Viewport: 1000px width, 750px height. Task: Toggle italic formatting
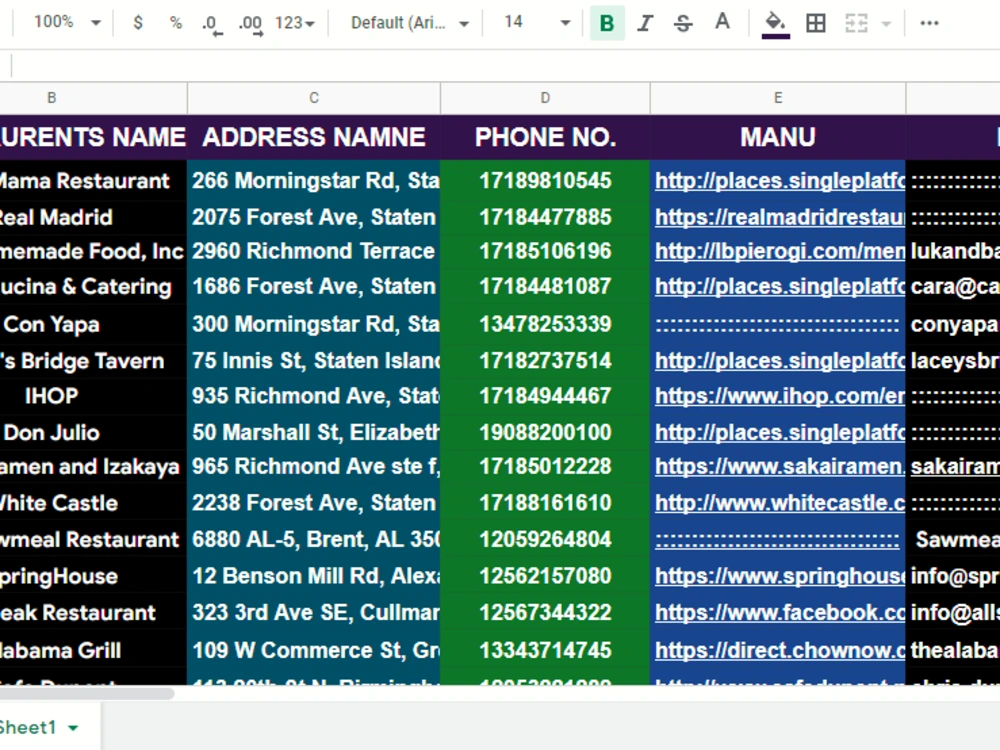point(645,23)
